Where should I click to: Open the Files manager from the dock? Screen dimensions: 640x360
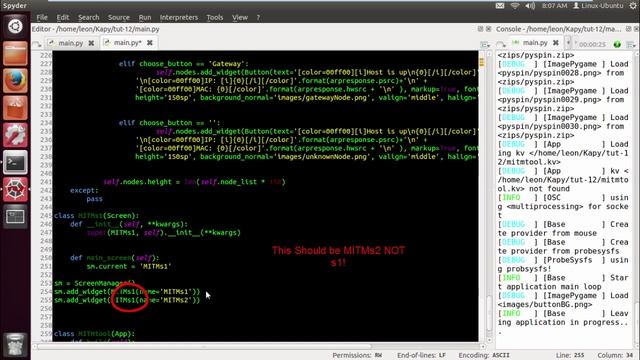[15, 53]
